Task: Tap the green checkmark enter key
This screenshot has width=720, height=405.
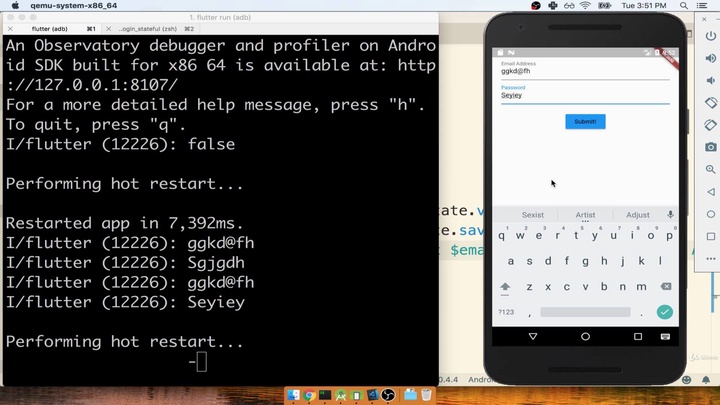Action: tap(664, 312)
